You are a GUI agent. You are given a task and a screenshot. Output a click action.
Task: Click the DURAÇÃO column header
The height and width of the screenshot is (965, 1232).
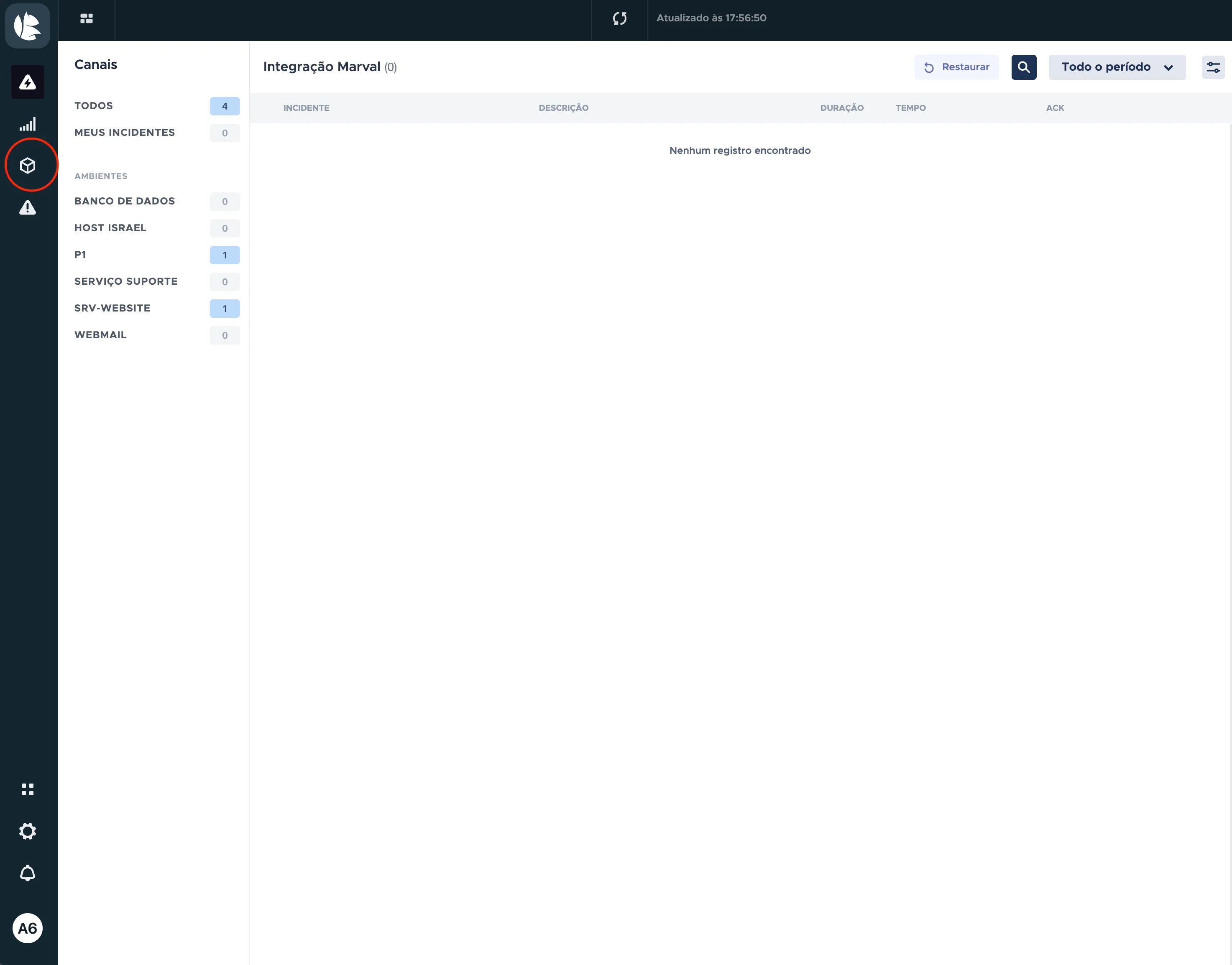click(x=841, y=108)
